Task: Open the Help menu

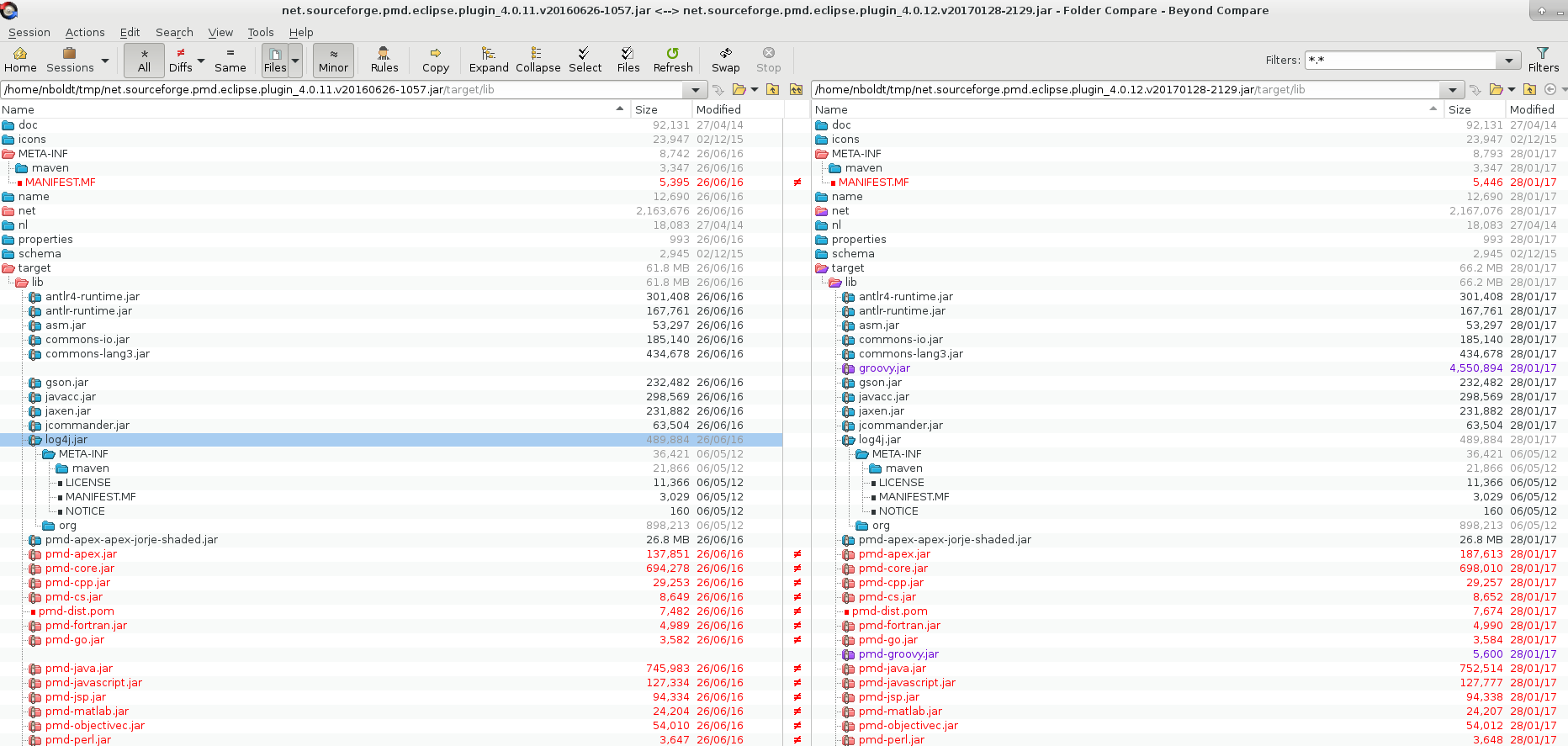Action: 301,32
